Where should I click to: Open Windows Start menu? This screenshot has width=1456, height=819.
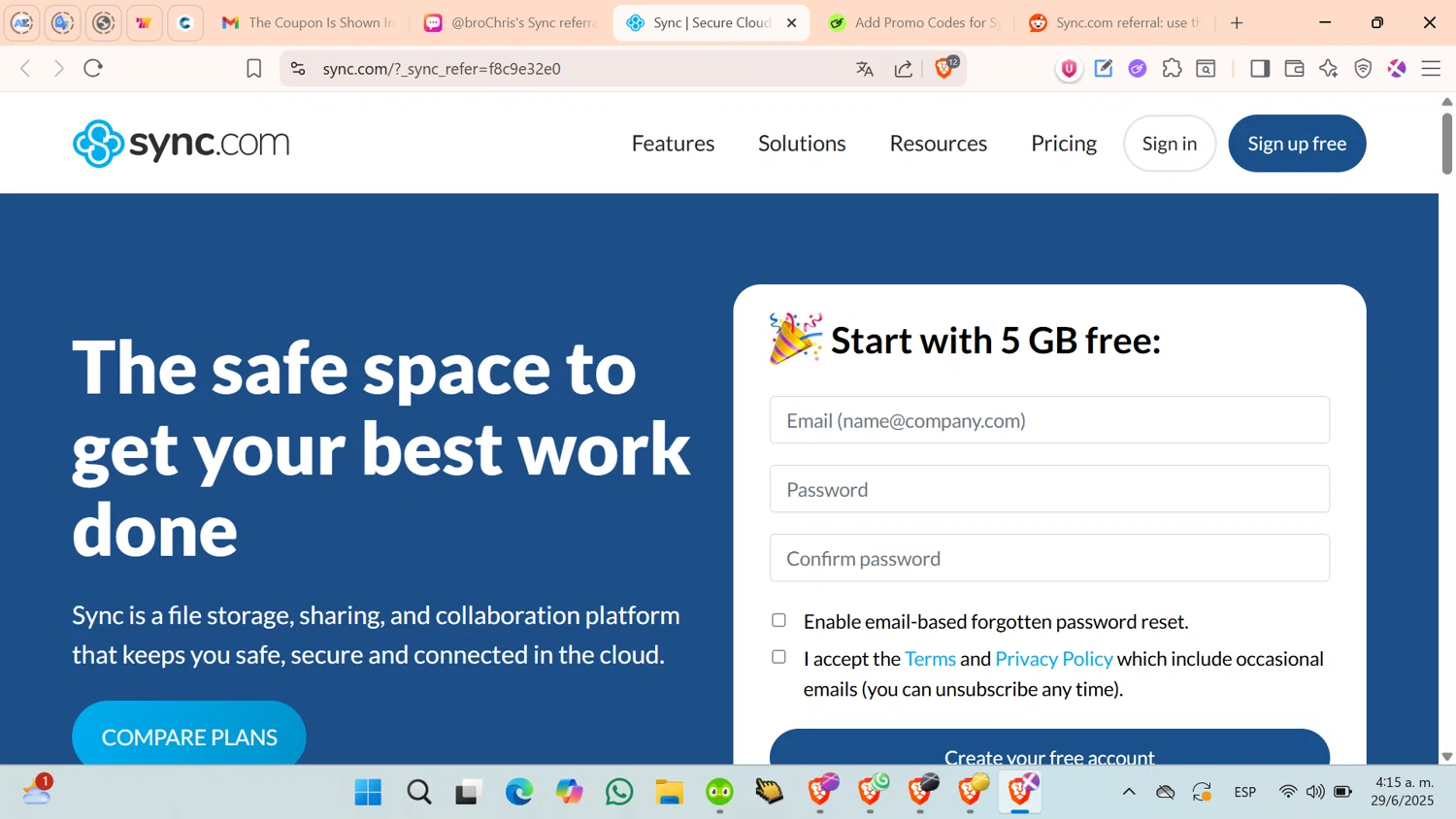click(x=368, y=792)
